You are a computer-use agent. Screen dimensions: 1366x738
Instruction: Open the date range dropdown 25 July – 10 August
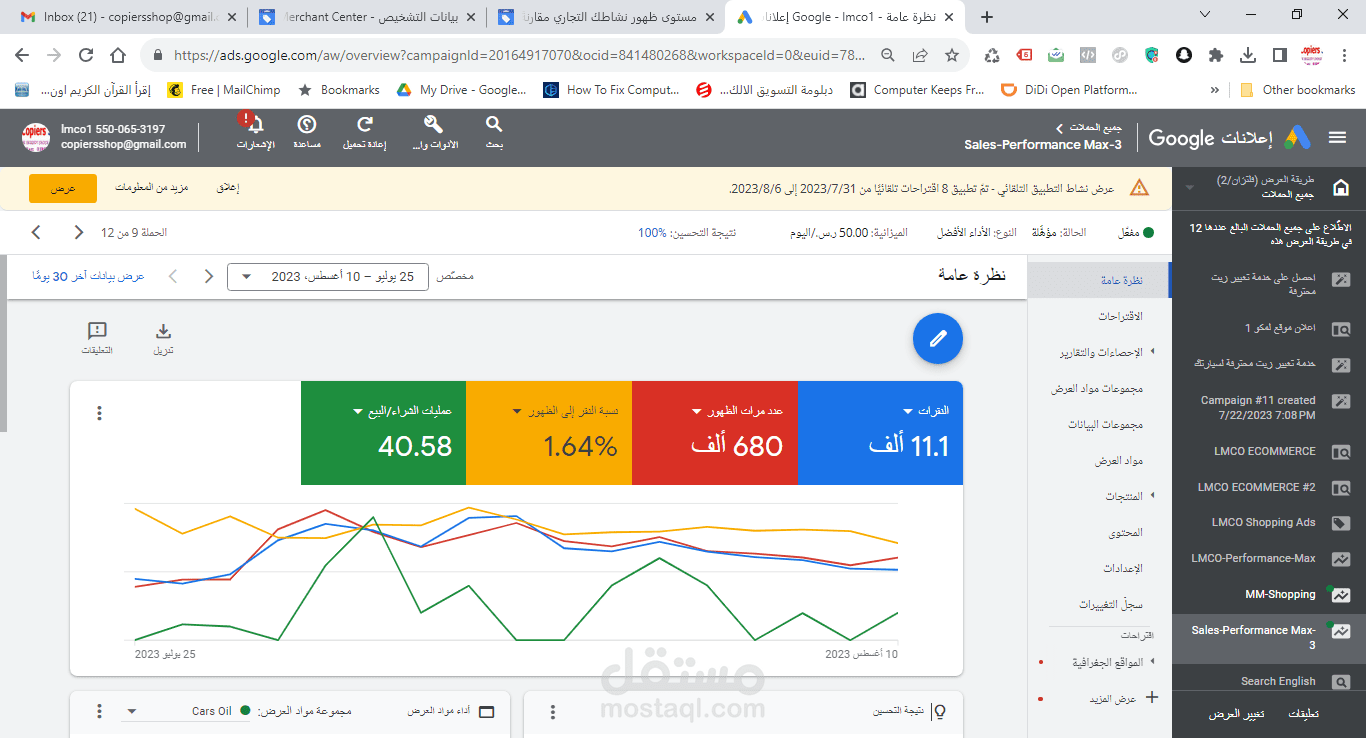[x=328, y=276]
